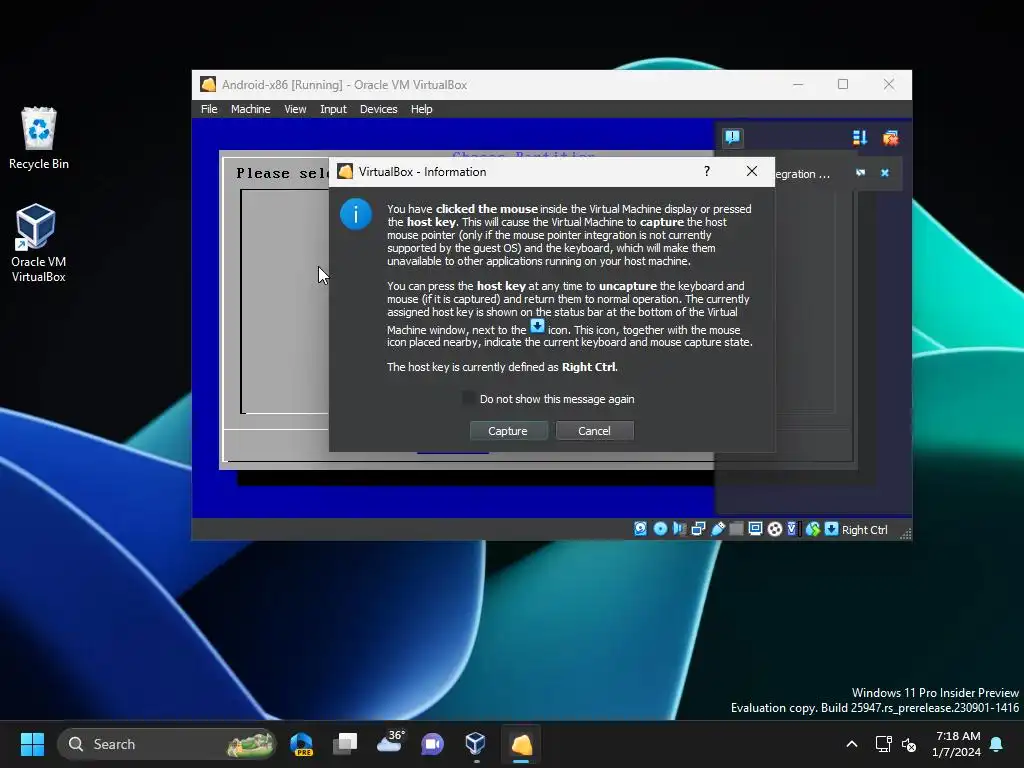This screenshot has height=768, width=1024.
Task: Click the network adapters status bar icon
Action: click(698, 529)
